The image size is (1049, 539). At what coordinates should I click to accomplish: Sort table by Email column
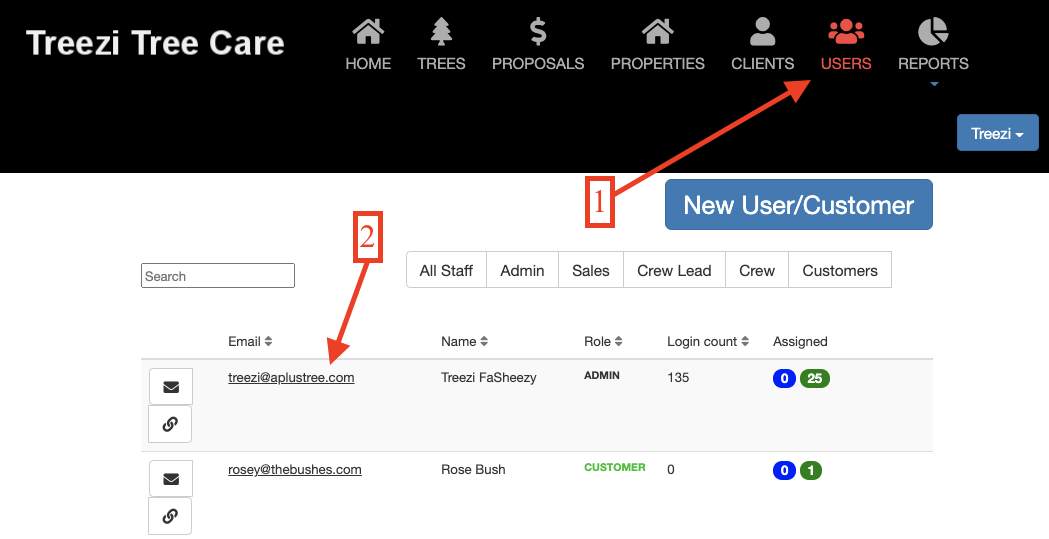[x=250, y=342]
